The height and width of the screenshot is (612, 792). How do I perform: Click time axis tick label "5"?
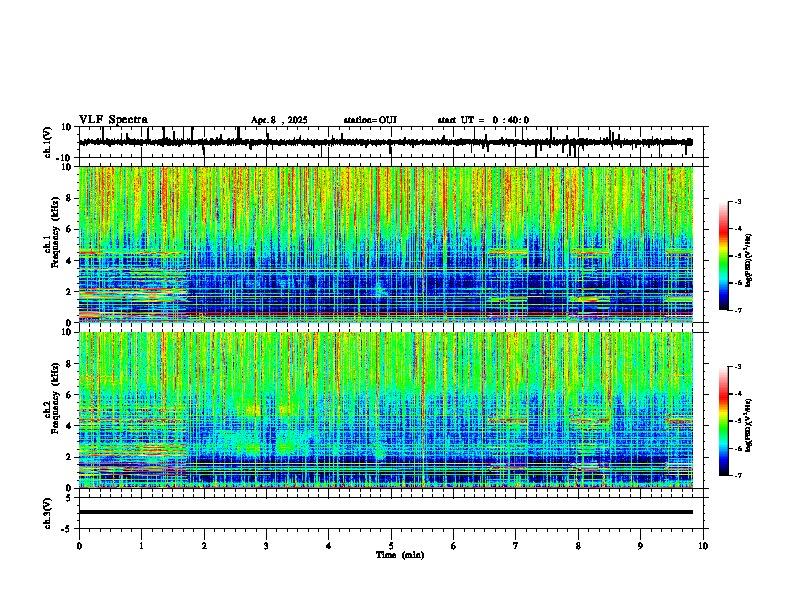pos(391,546)
